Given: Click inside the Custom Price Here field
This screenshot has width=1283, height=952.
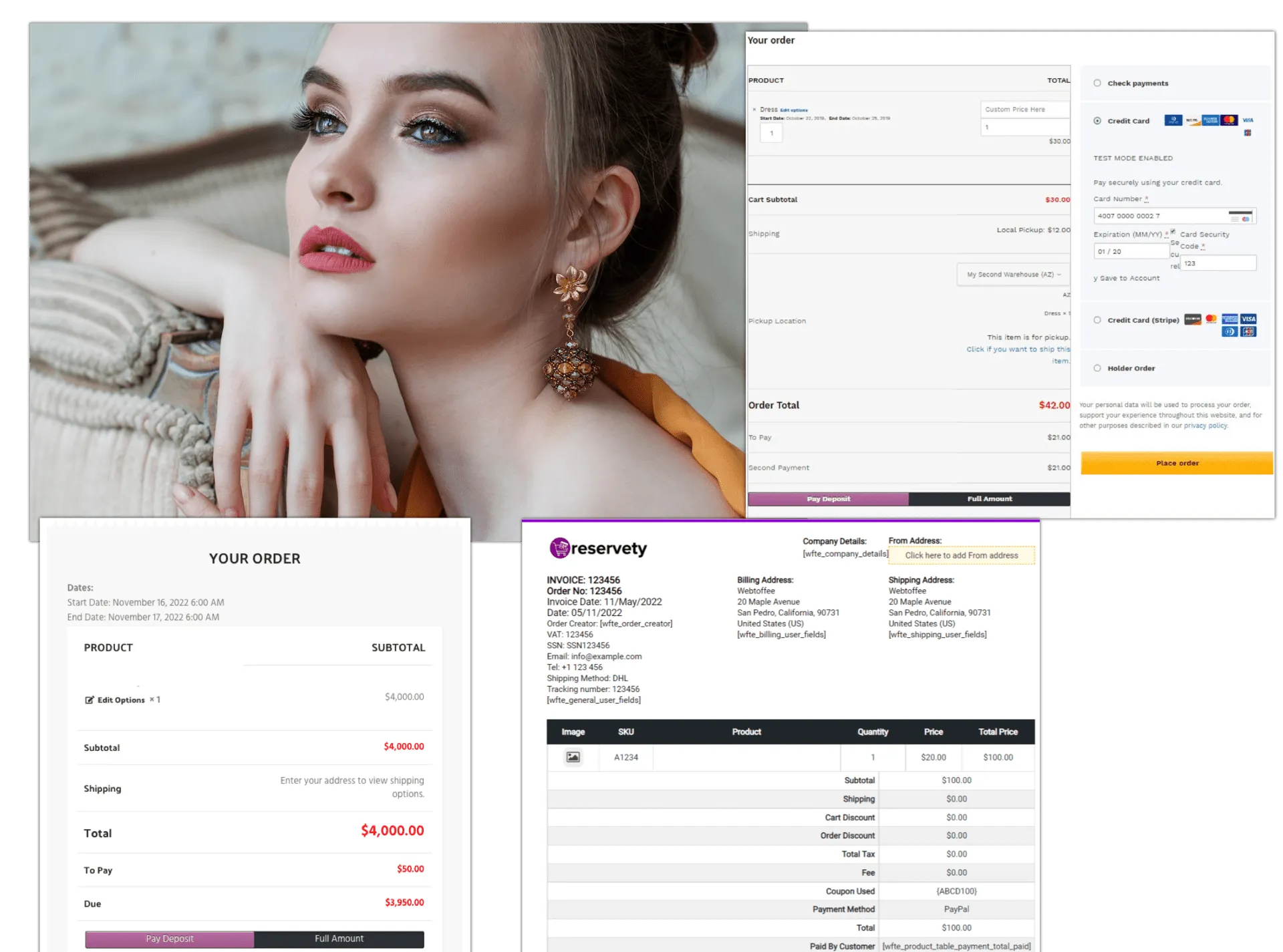Looking at the screenshot, I should pos(1024,108).
